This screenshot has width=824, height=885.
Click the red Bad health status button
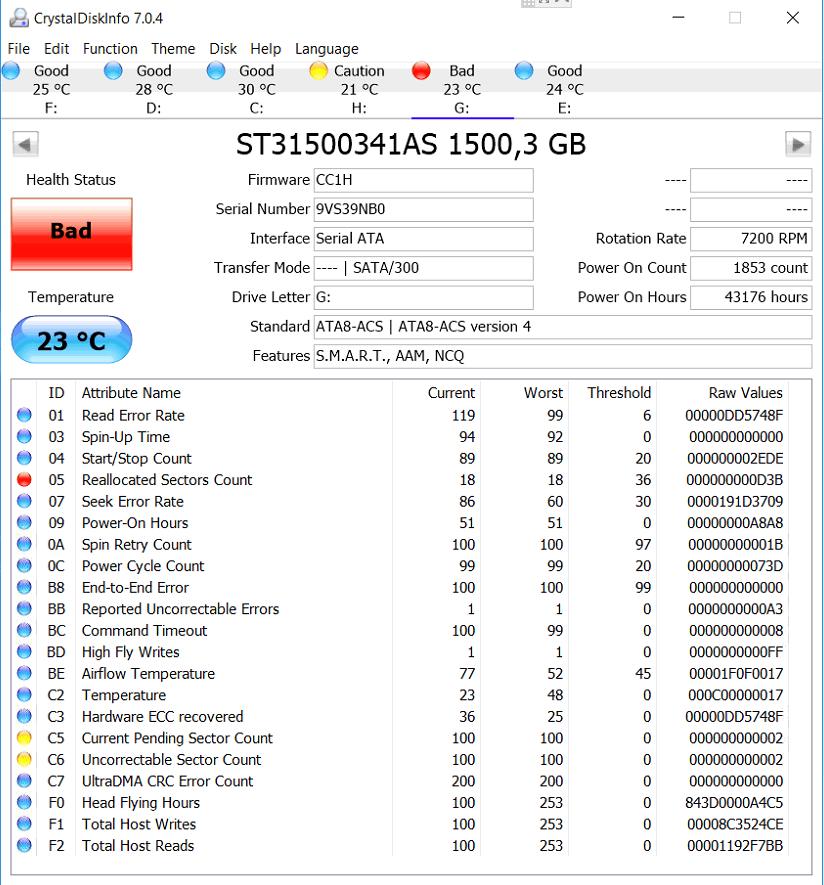[x=72, y=234]
